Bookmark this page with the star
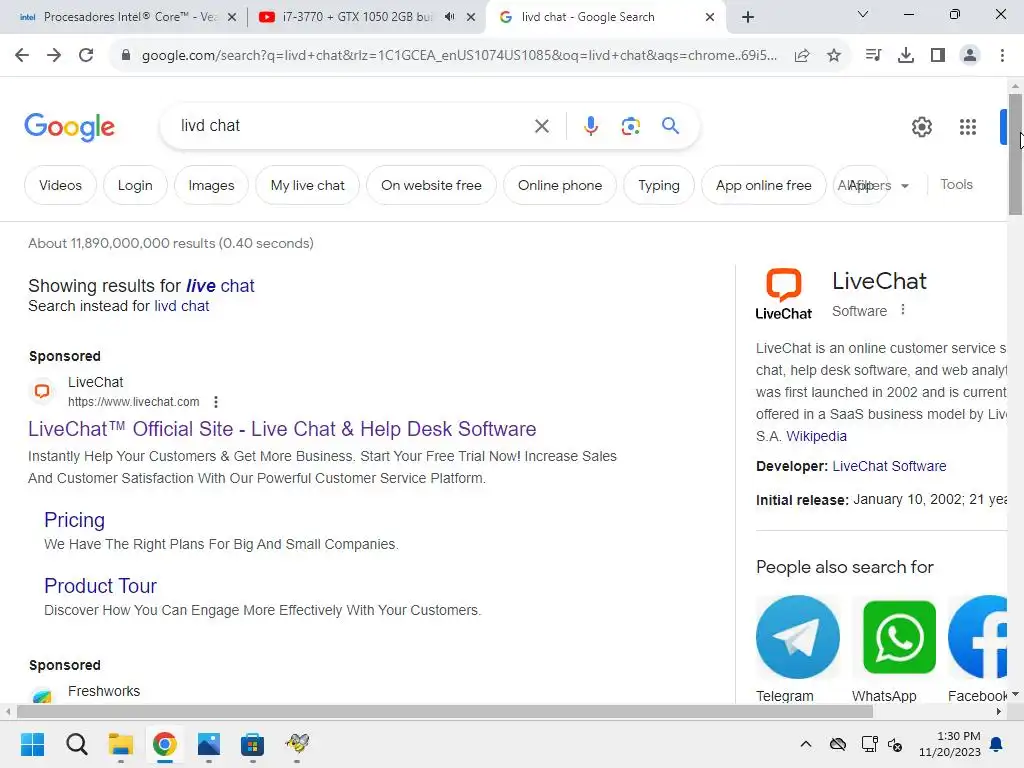1024x768 pixels. tap(834, 56)
